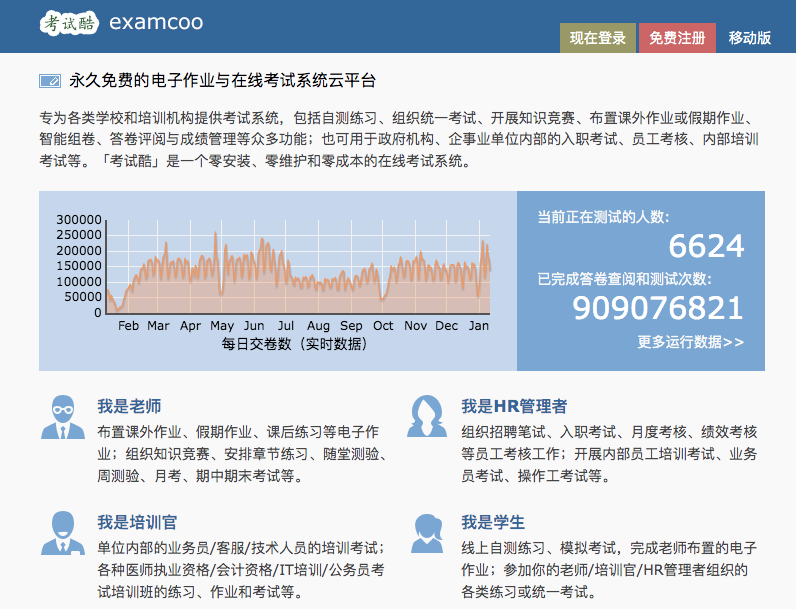Click the daily submissions line chart

[x=298, y=267]
